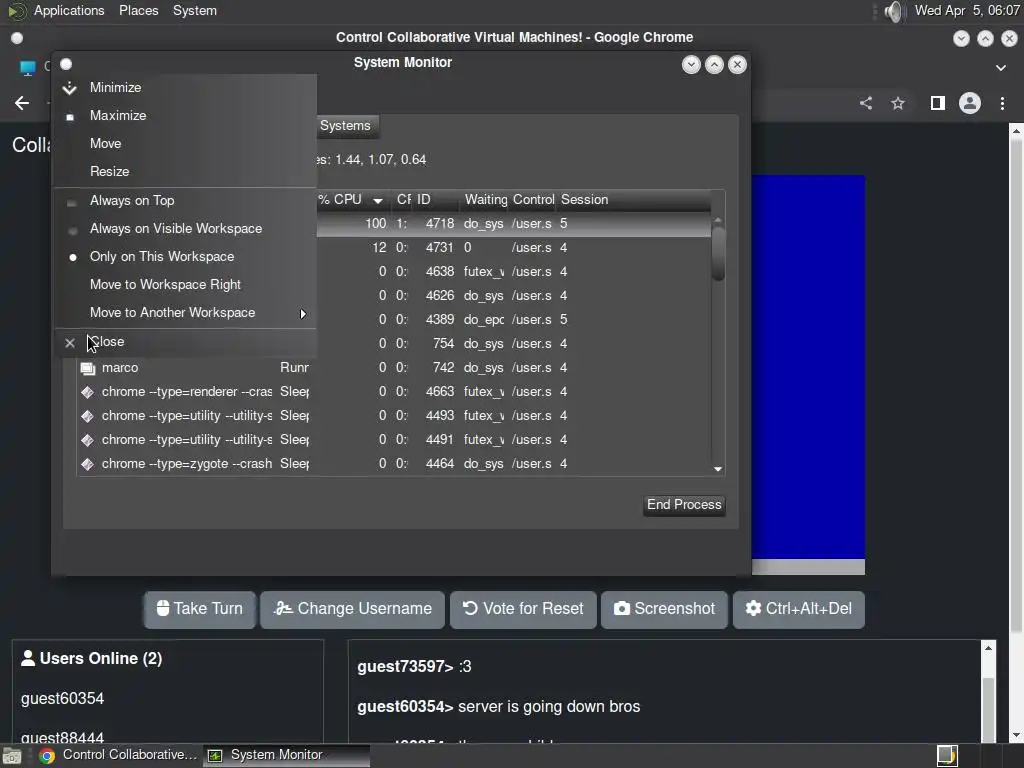This screenshot has width=1024, height=768.
Task: Send Ctrl+Alt+Del to the VM
Action: pos(799,609)
